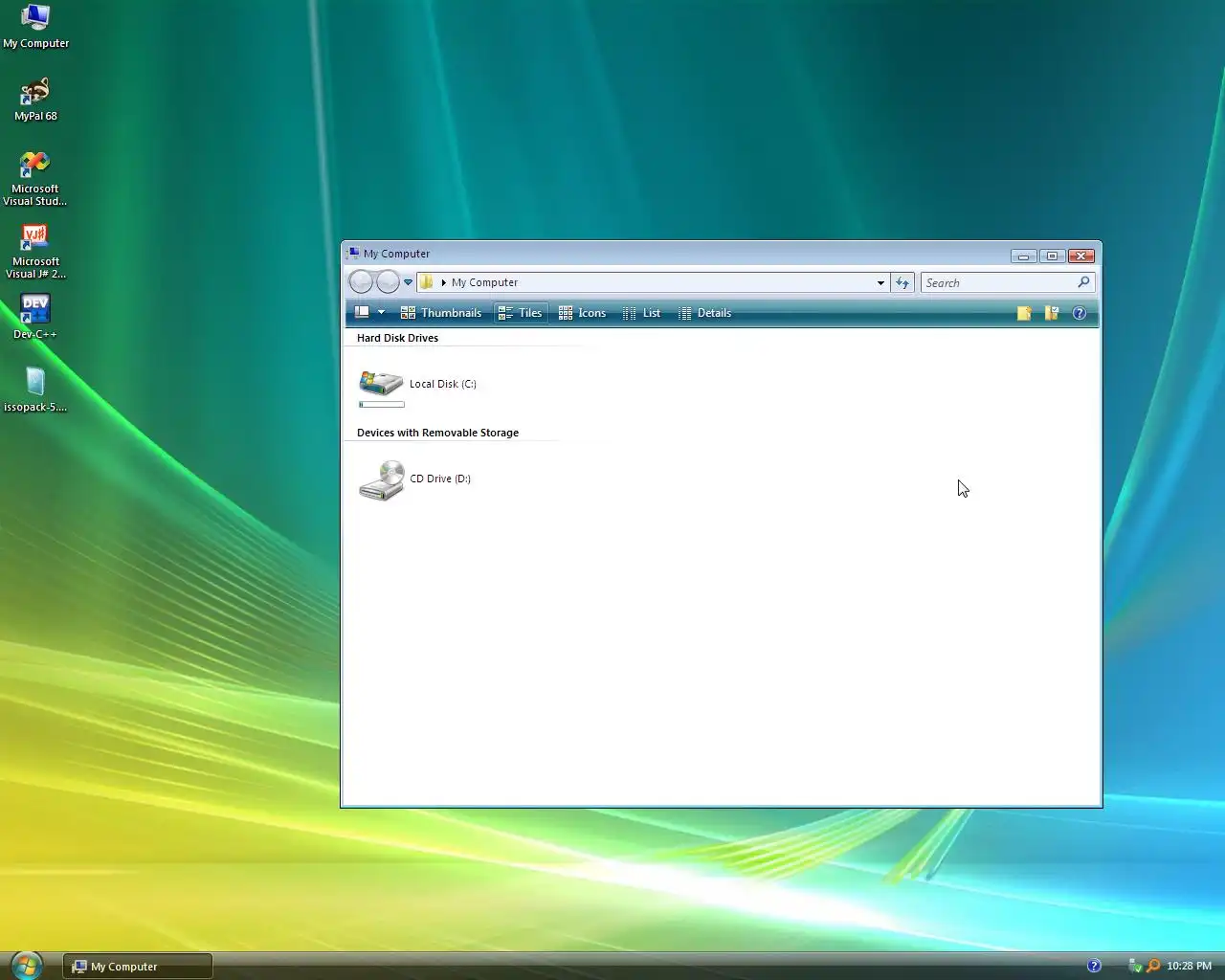This screenshot has height=980, width=1225.
Task: Click the My Computer window title icon
Action: (x=353, y=253)
